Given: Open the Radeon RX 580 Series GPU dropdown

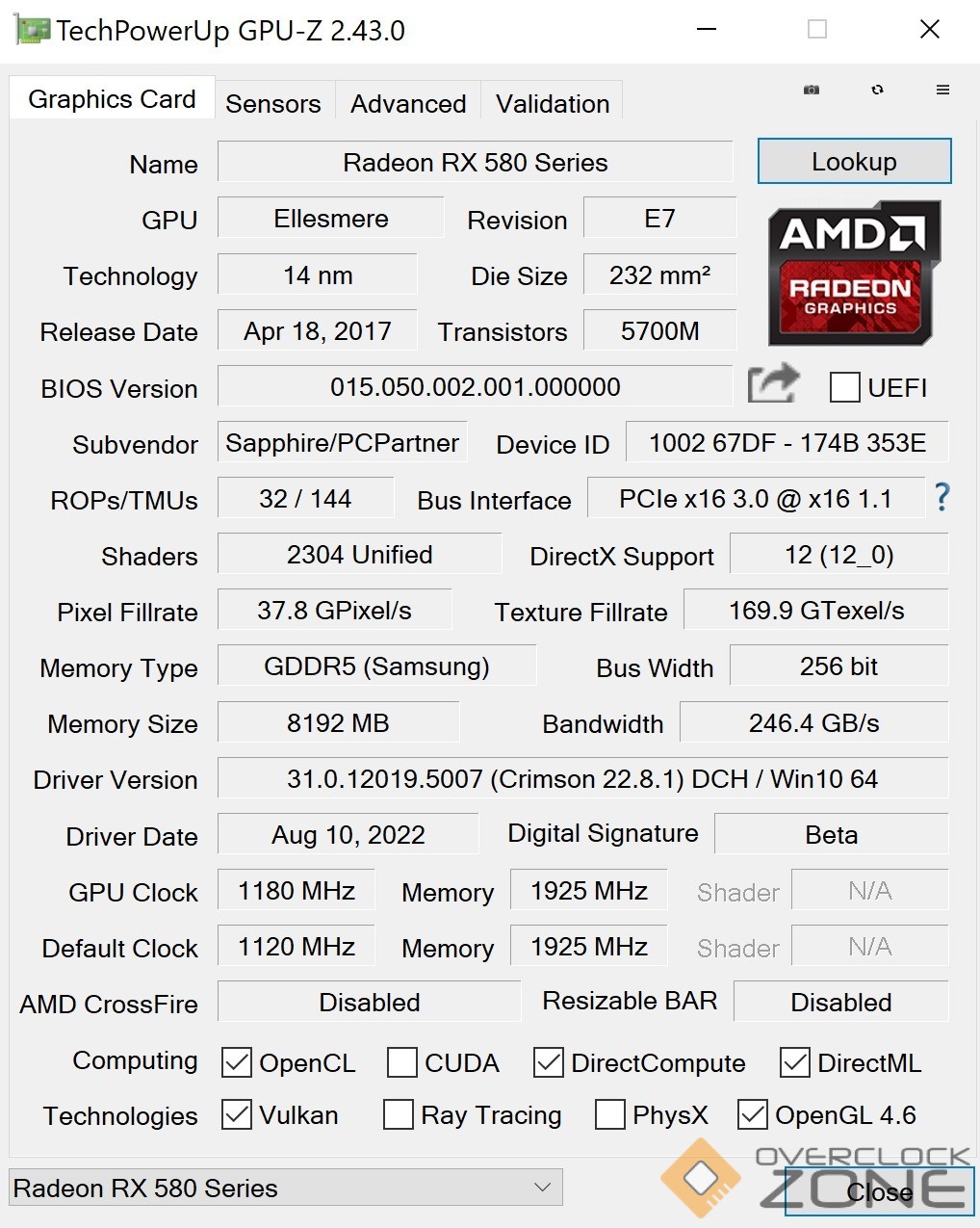Looking at the screenshot, I should tap(286, 1188).
